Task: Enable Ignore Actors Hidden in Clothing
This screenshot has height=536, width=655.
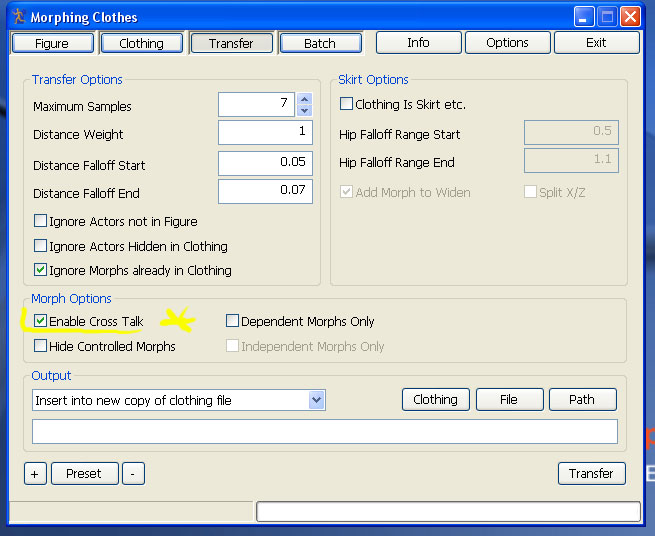Action: pyautogui.click(x=41, y=246)
